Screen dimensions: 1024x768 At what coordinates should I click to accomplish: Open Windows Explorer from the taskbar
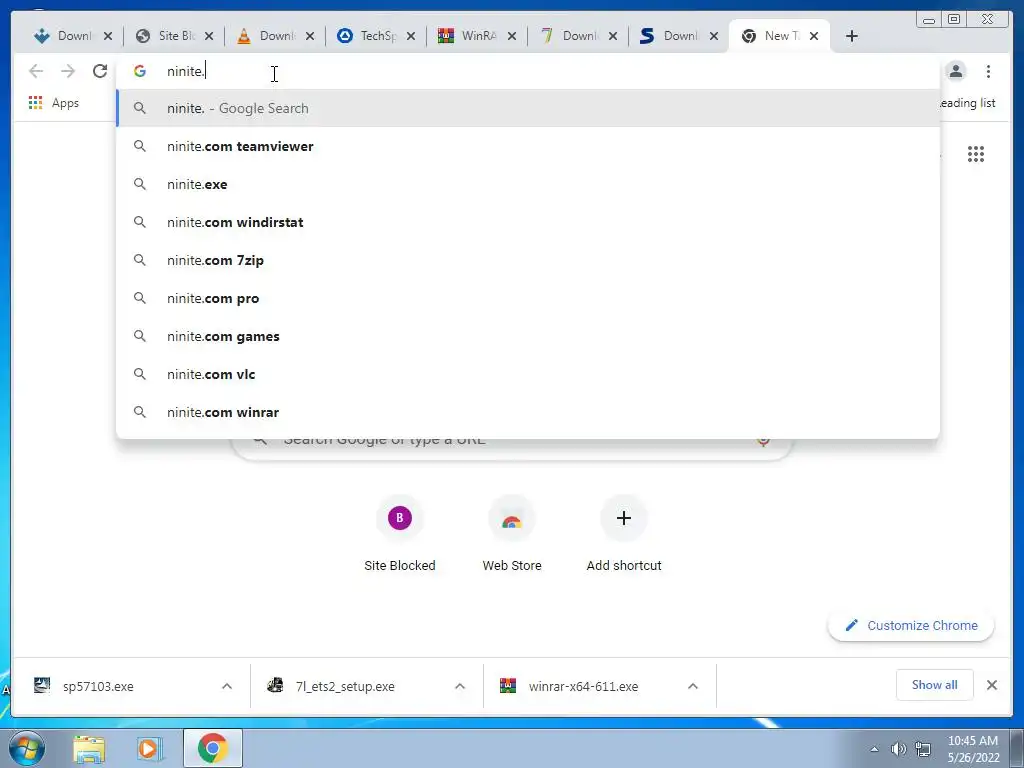[x=89, y=749]
